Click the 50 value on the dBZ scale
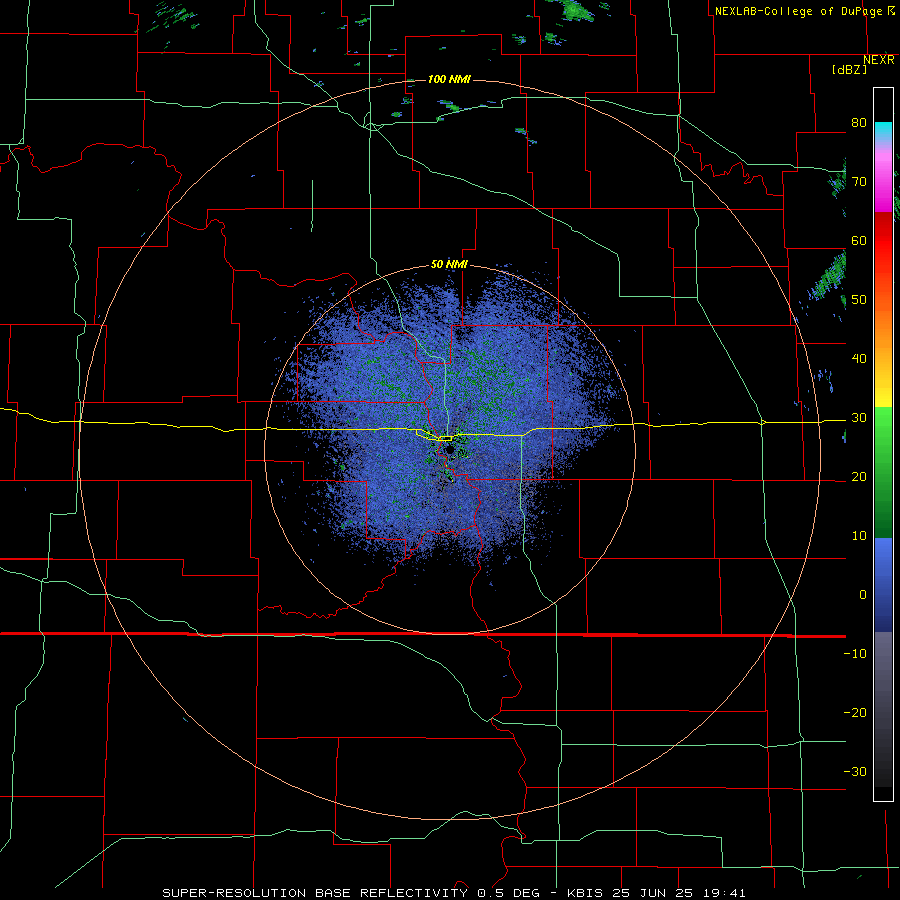 (x=859, y=300)
